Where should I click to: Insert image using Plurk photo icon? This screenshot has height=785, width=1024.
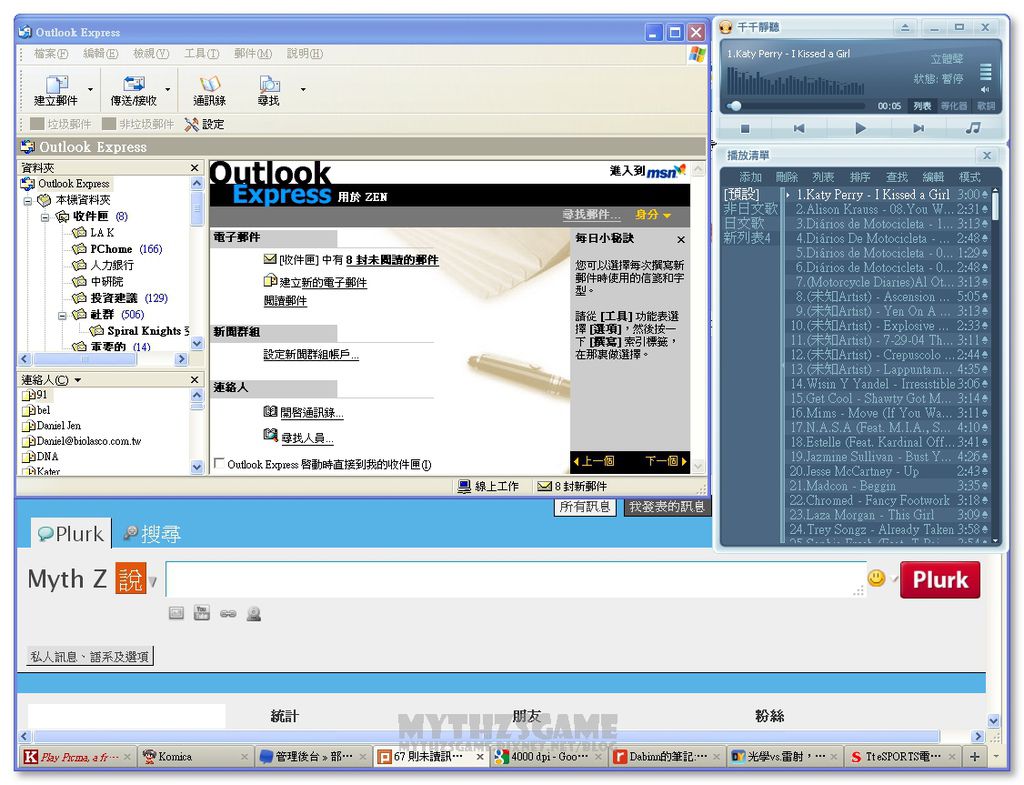point(176,613)
